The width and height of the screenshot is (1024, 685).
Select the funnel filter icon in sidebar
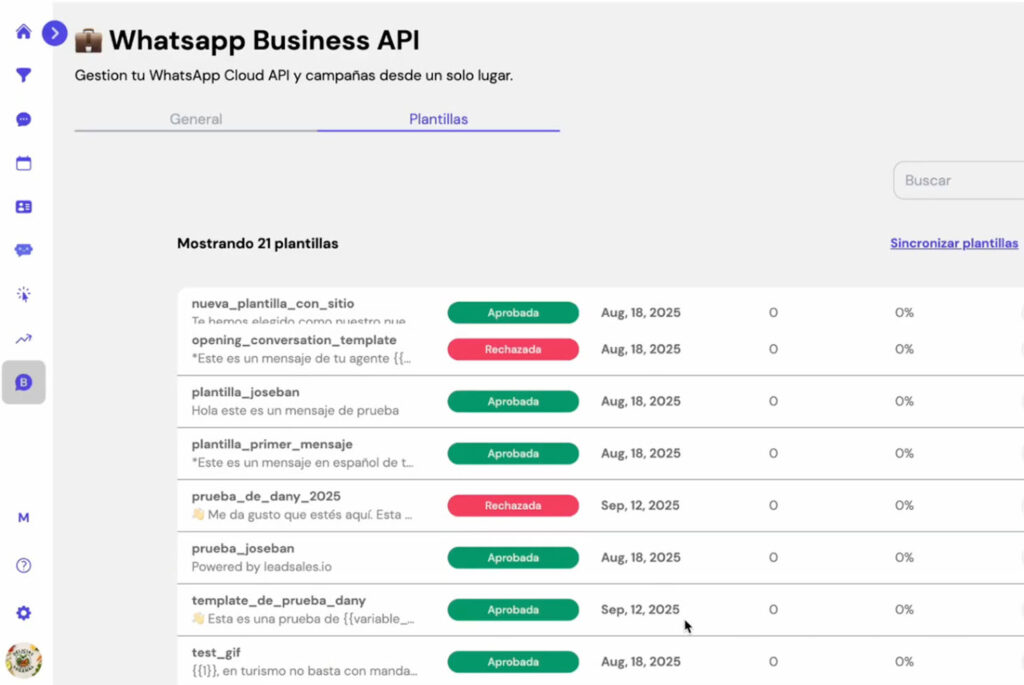coord(22,73)
